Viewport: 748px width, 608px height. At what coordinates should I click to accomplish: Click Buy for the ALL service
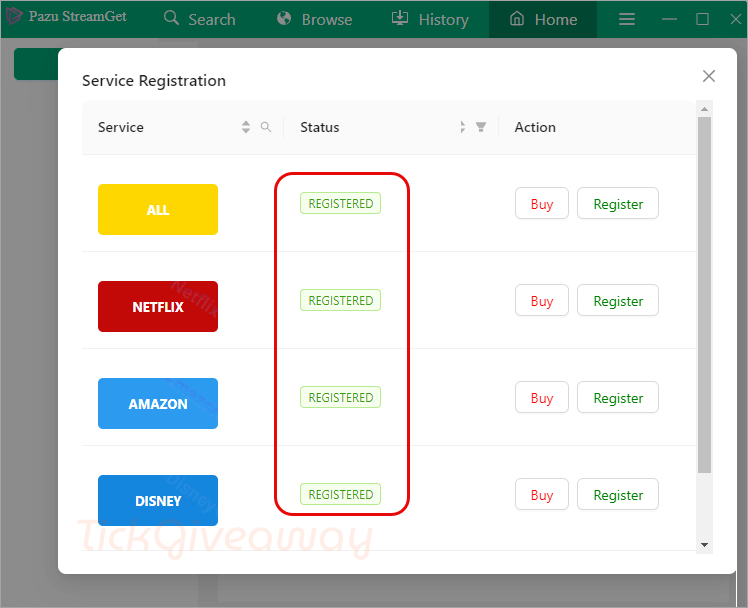pyautogui.click(x=542, y=204)
